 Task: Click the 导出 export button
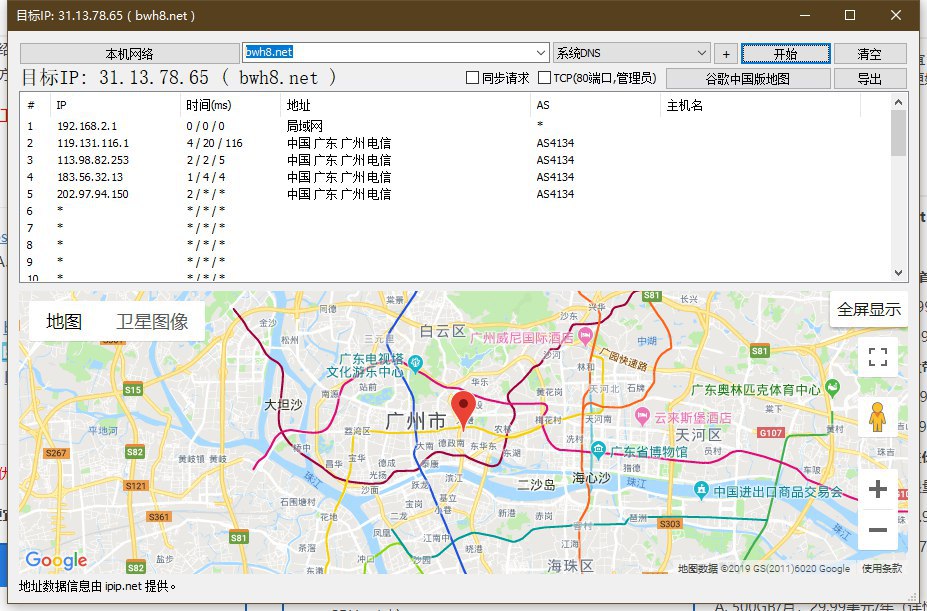point(869,78)
